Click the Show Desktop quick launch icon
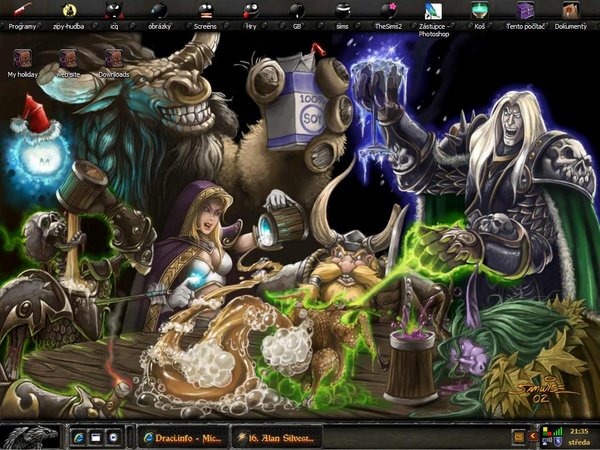The image size is (600, 450). [x=96, y=437]
